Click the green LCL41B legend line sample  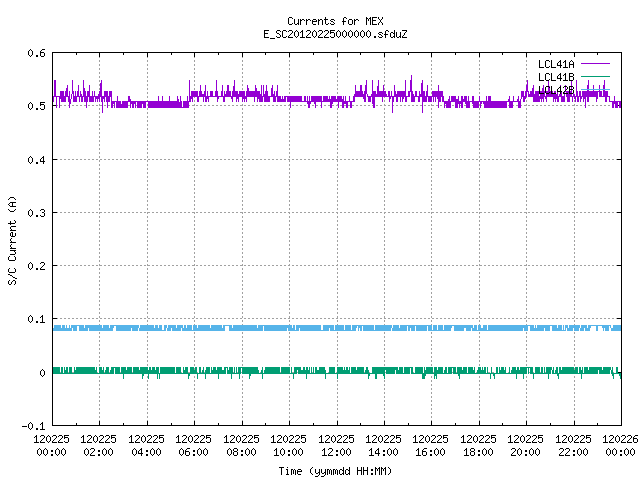(x=595, y=76)
